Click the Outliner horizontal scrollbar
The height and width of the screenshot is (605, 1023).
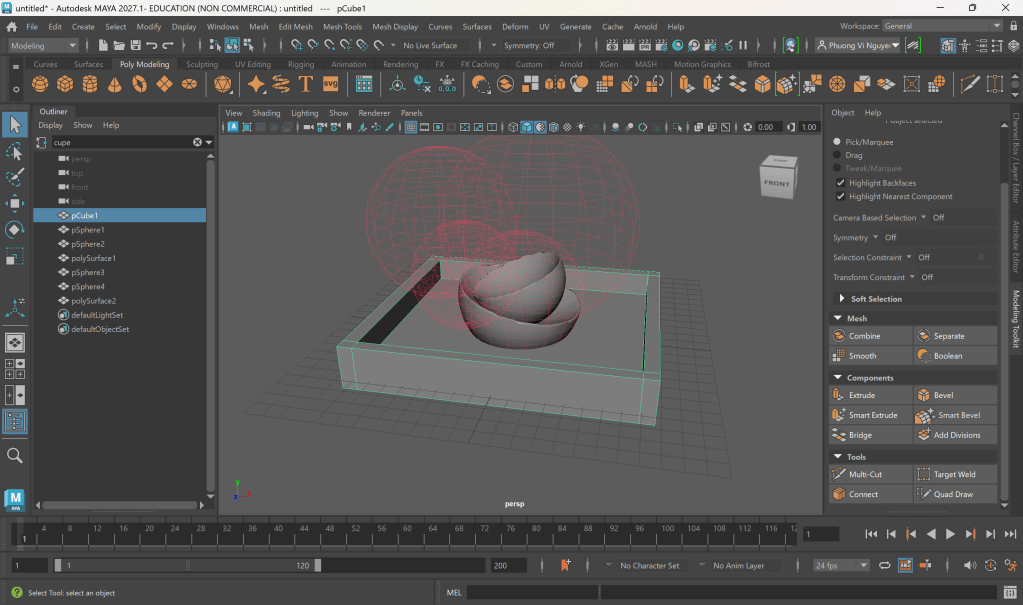click(119, 505)
